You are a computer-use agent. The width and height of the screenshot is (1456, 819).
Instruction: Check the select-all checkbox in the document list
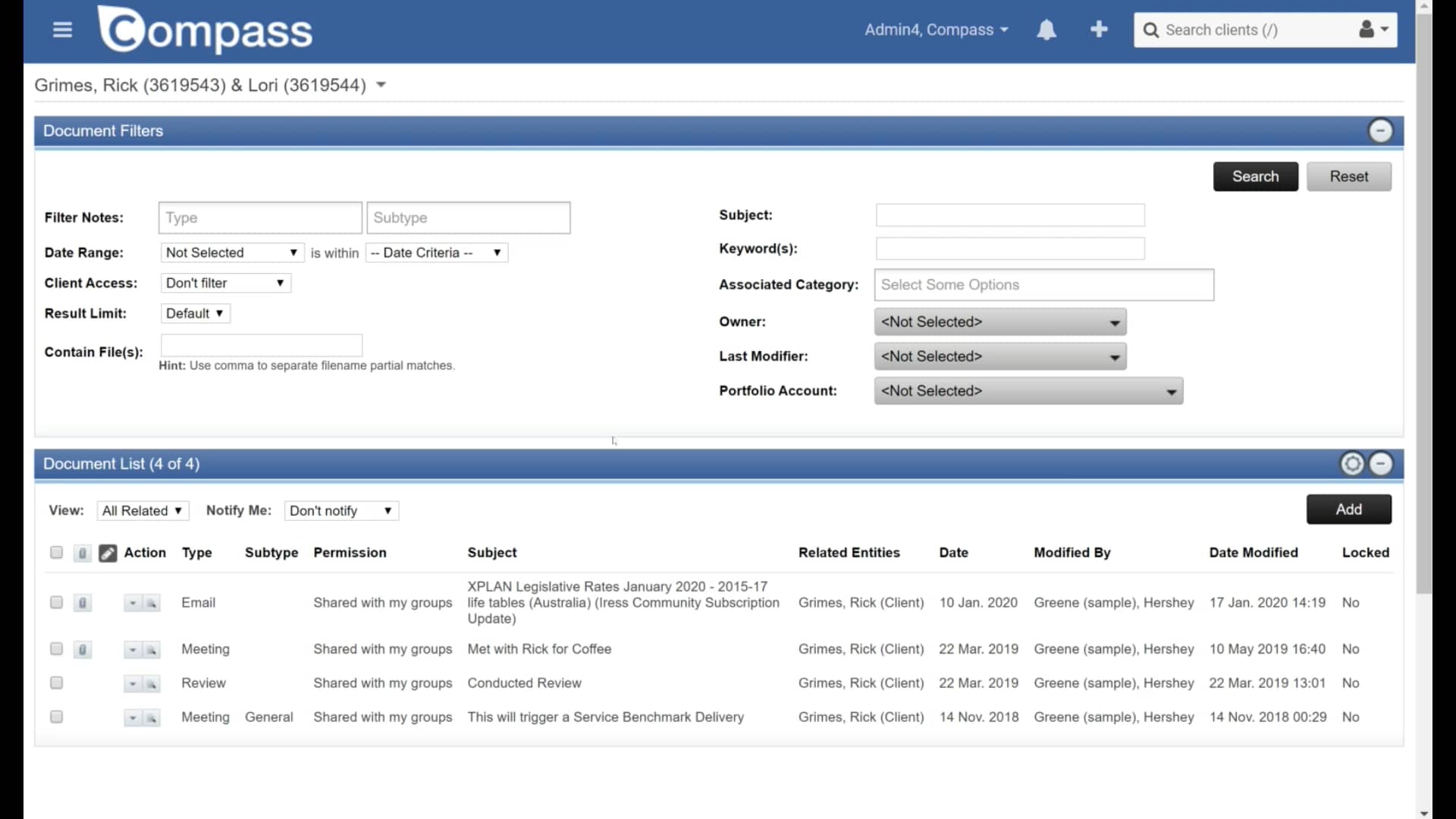point(55,552)
